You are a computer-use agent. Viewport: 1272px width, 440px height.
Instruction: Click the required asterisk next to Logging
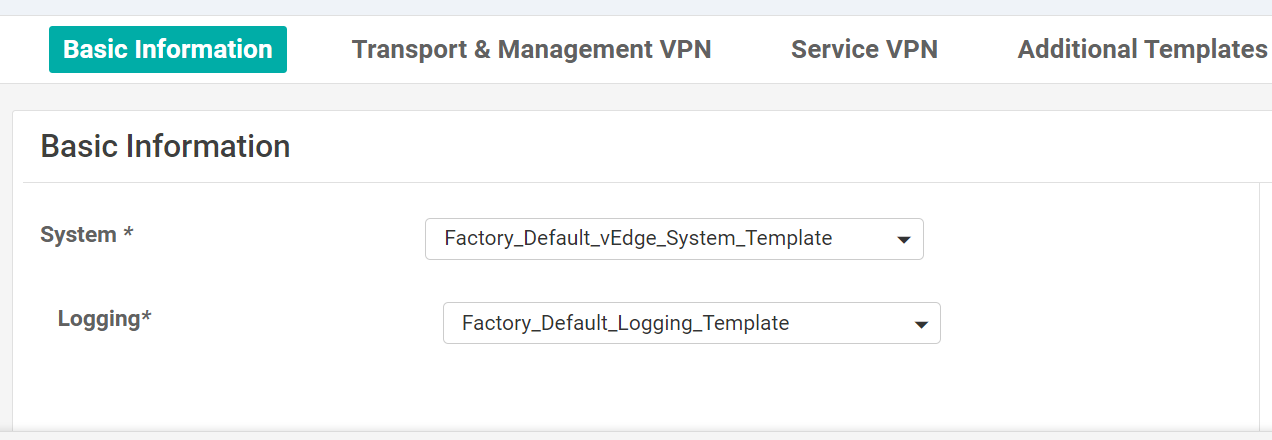(146, 319)
